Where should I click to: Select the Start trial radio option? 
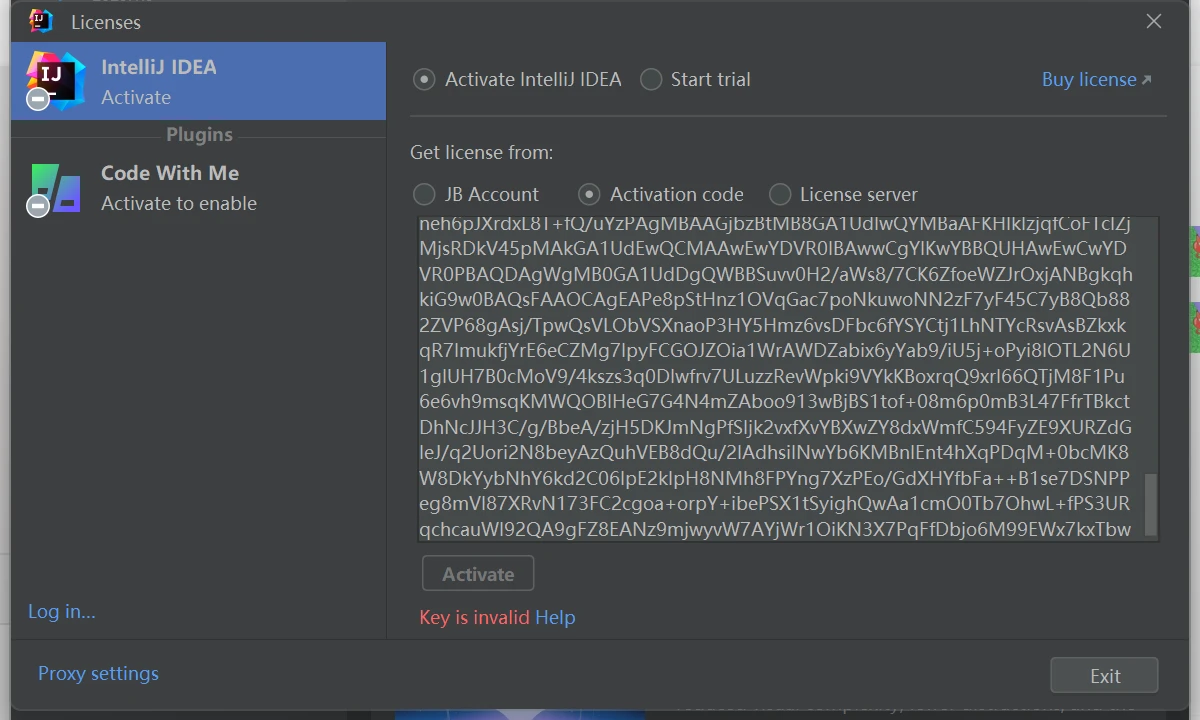[x=695, y=79]
